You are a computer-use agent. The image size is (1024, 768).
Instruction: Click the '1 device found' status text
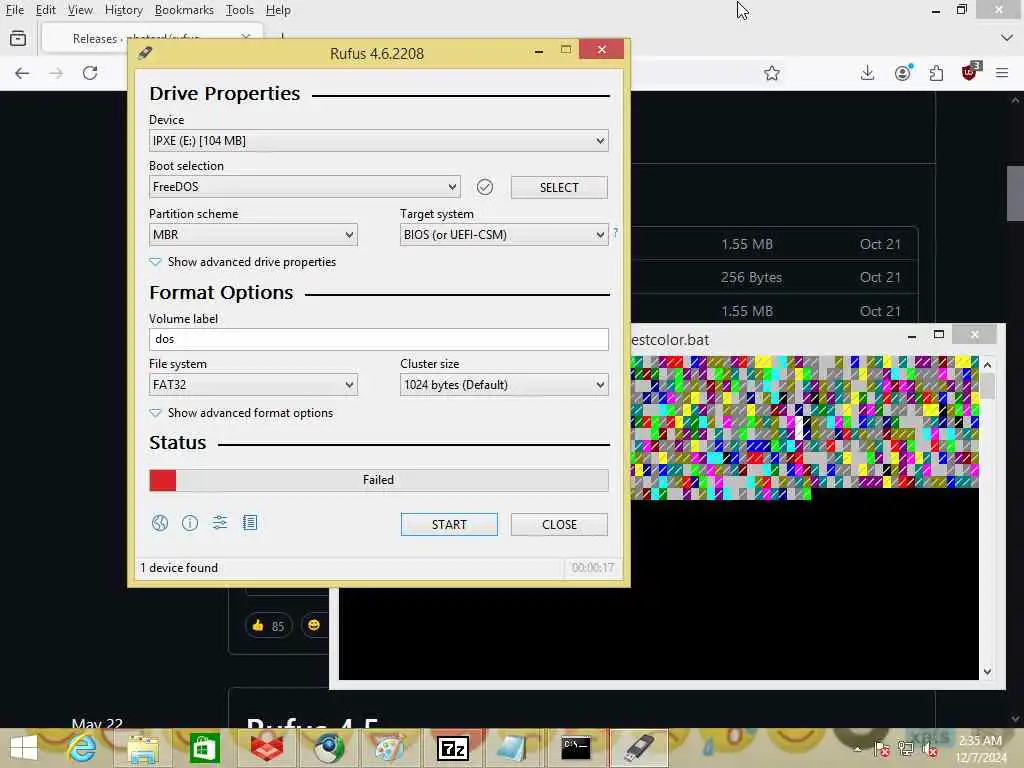[179, 568]
